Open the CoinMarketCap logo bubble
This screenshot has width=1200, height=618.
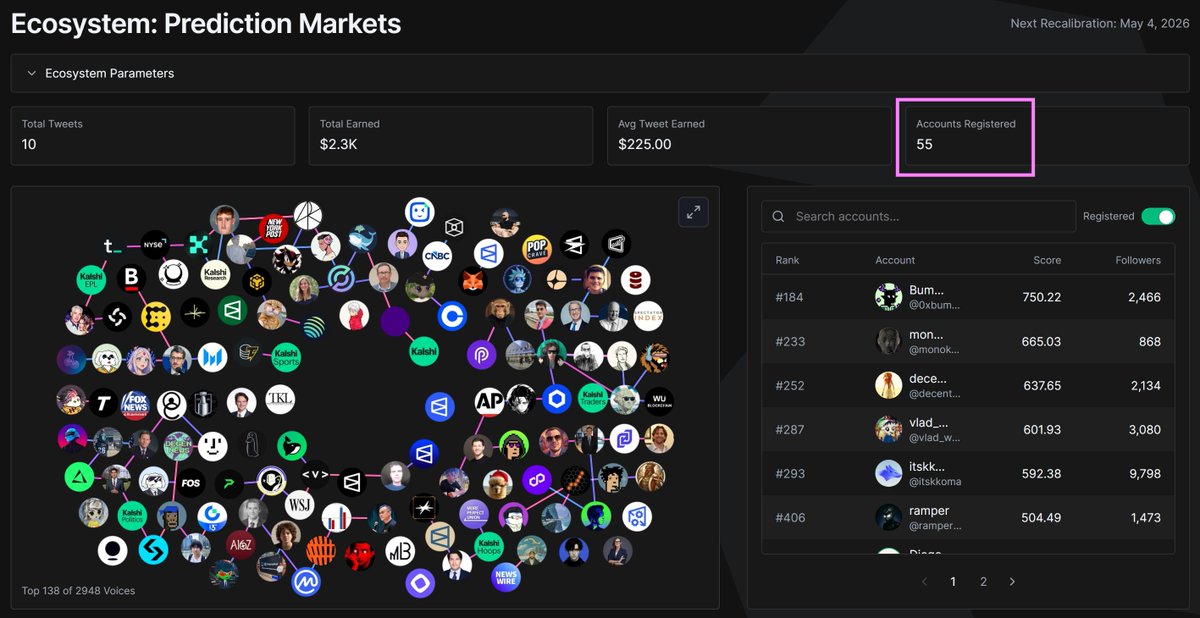pos(305,580)
